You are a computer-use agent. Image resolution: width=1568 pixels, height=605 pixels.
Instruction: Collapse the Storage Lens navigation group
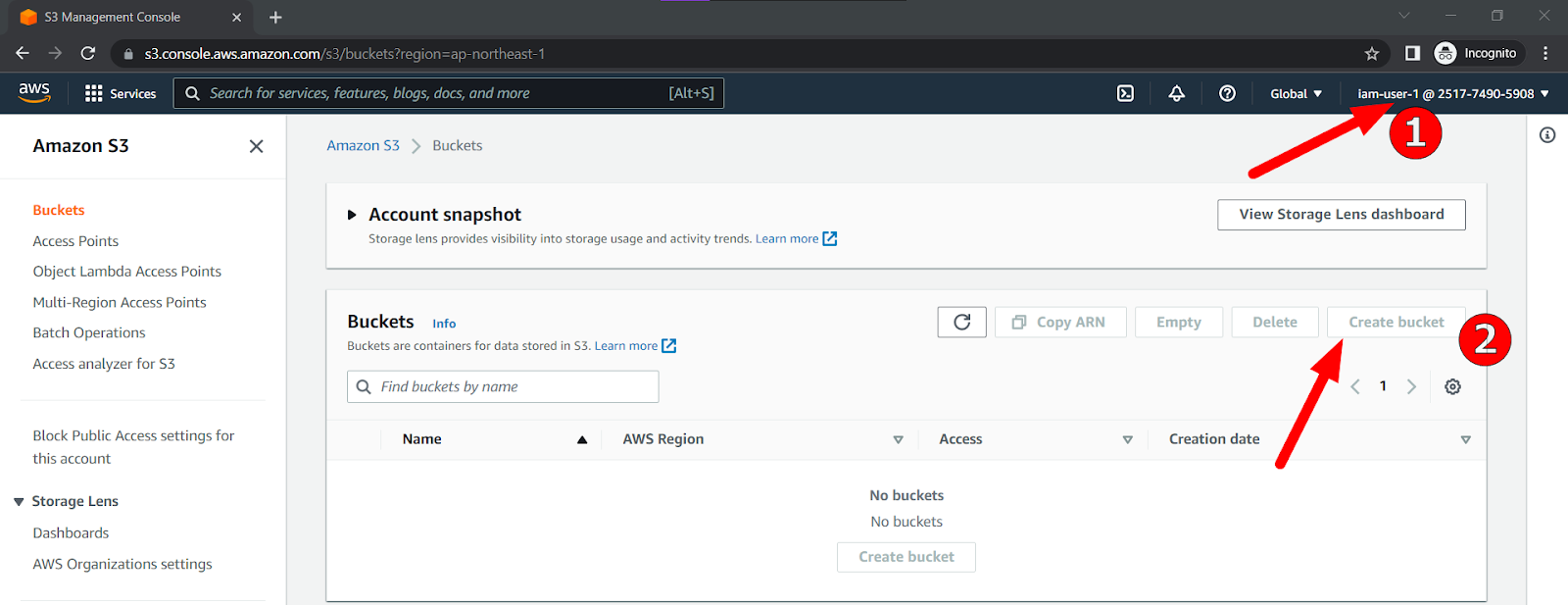pos(19,502)
